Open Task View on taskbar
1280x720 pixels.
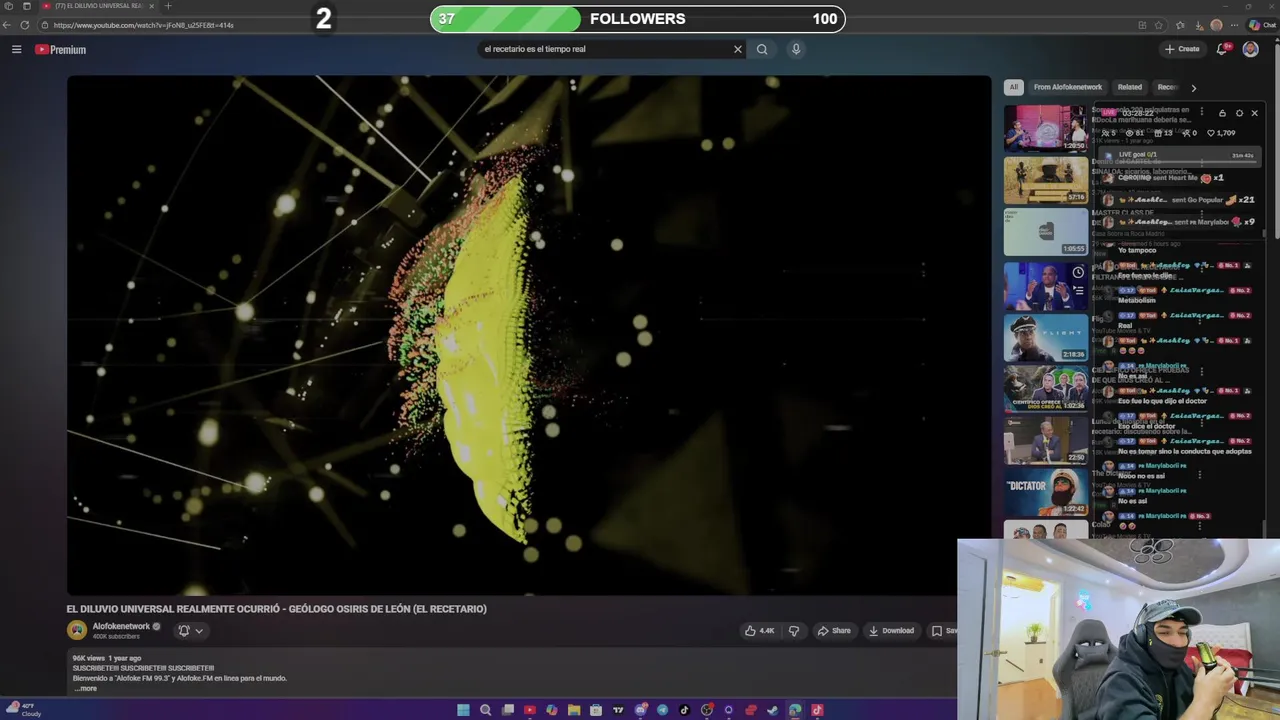tap(508, 710)
